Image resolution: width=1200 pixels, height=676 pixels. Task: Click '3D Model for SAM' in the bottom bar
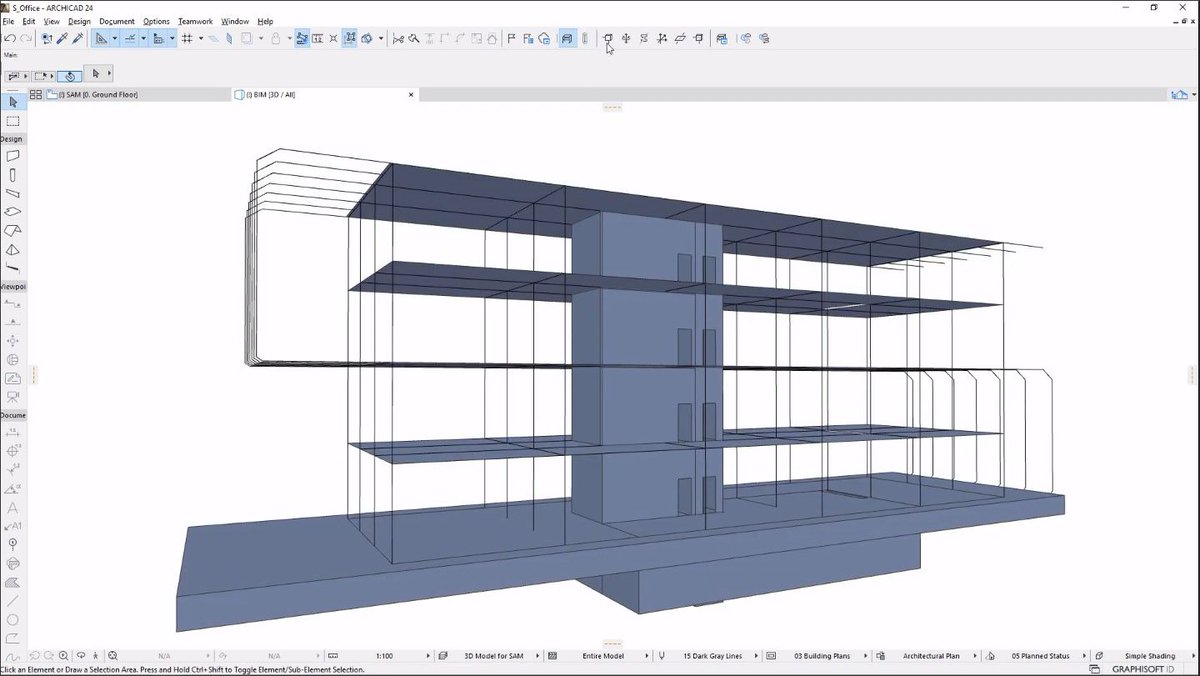click(x=493, y=656)
